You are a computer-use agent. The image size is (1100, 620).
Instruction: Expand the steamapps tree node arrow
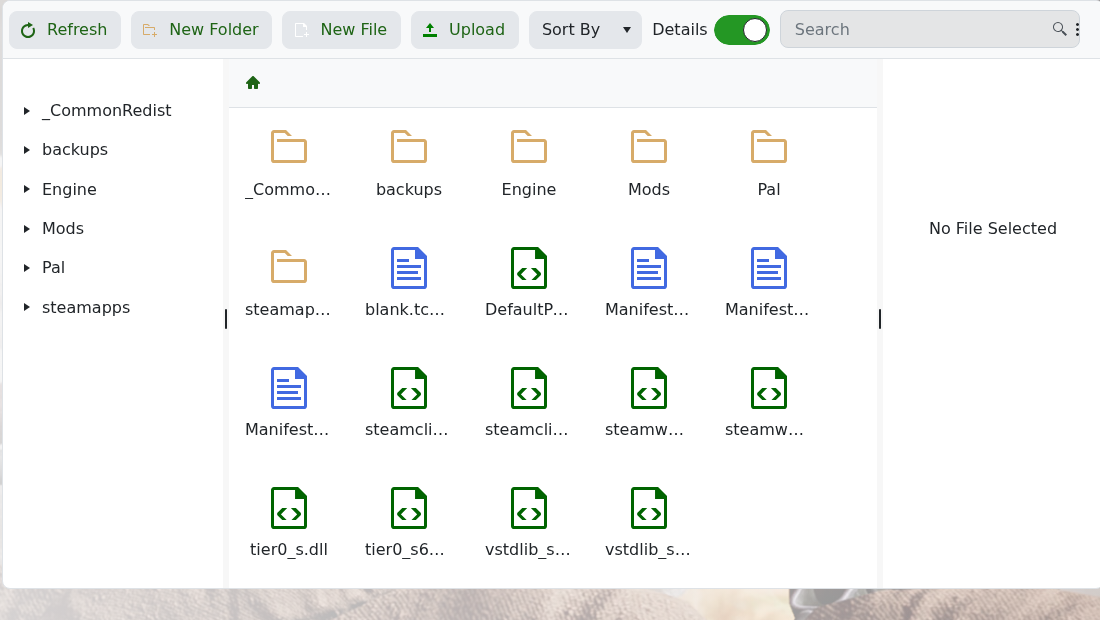tap(26, 307)
